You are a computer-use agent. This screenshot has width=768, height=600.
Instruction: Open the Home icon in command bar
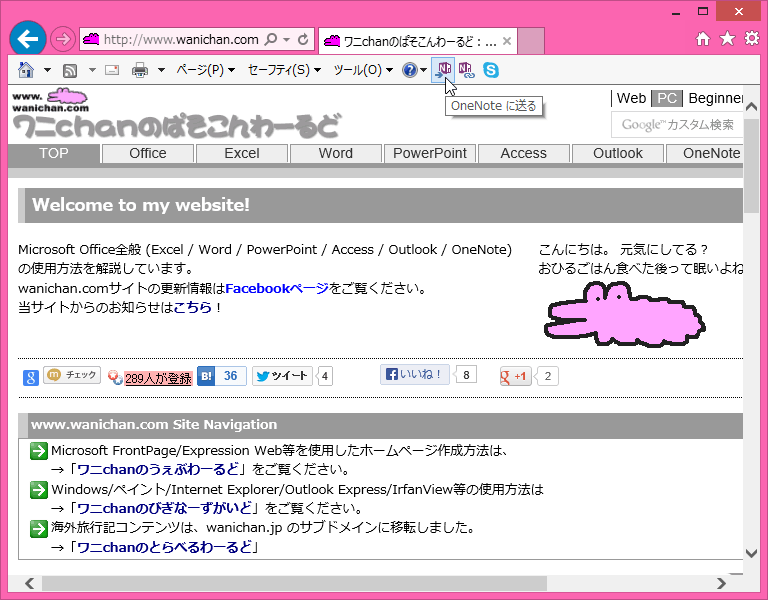26,70
